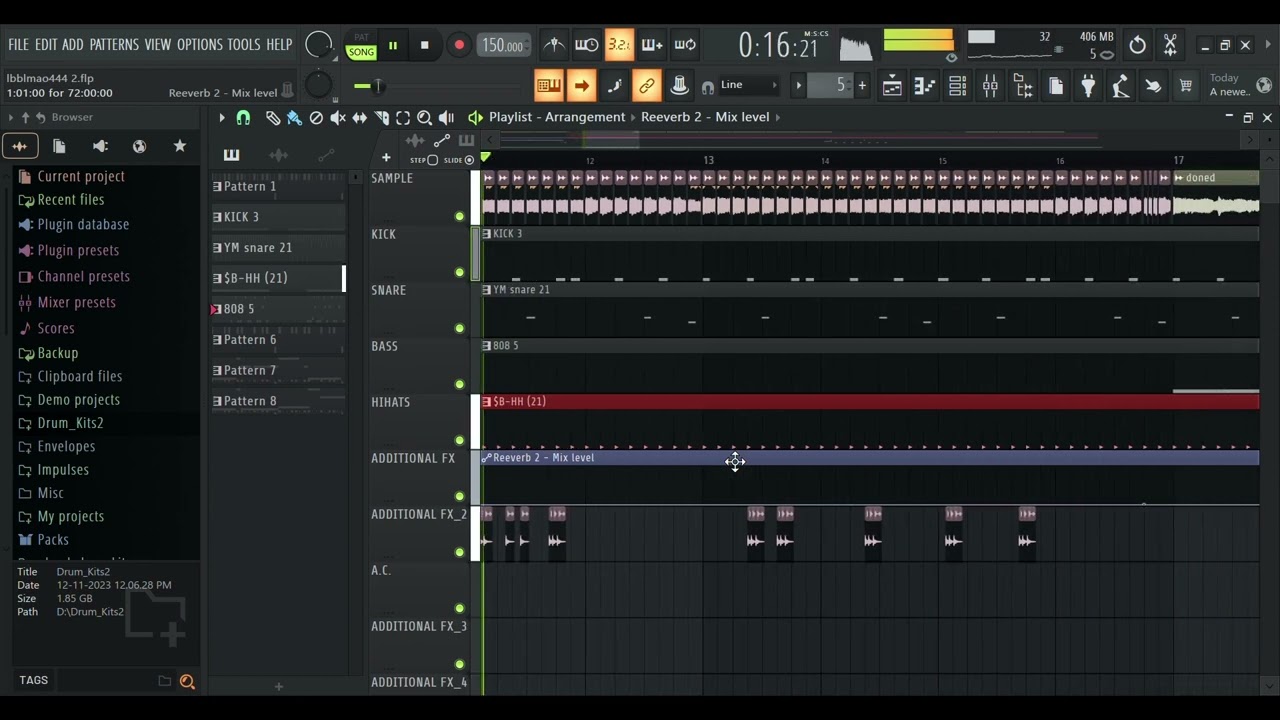Open the pattern selector arrow left of 5
Image resolution: width=1280 pixels, height=720 pixels.
(x=799, y=85)
